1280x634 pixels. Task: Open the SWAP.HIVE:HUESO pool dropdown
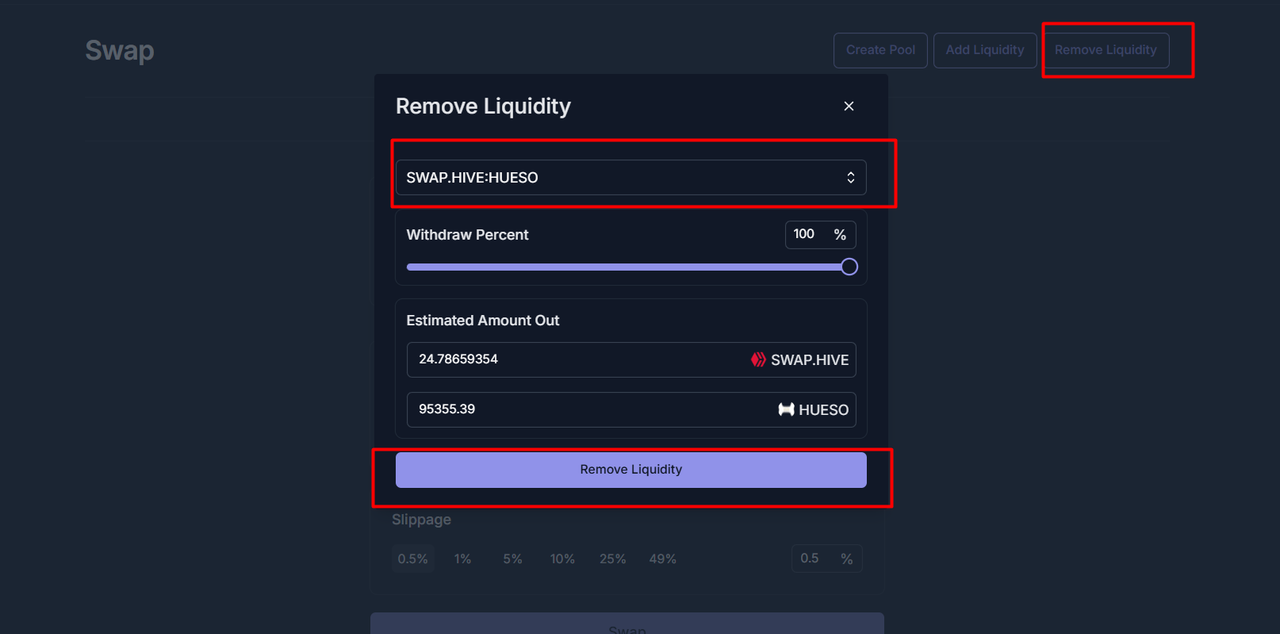[x=631, y=177]
